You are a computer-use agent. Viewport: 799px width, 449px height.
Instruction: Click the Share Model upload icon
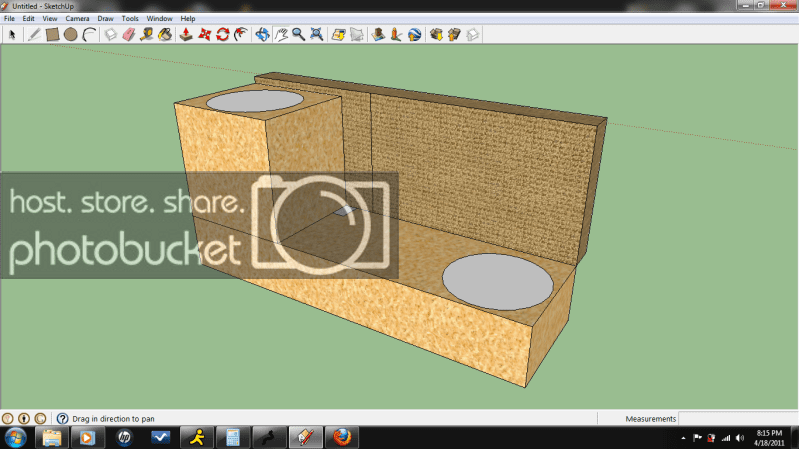tap(454, 35)
